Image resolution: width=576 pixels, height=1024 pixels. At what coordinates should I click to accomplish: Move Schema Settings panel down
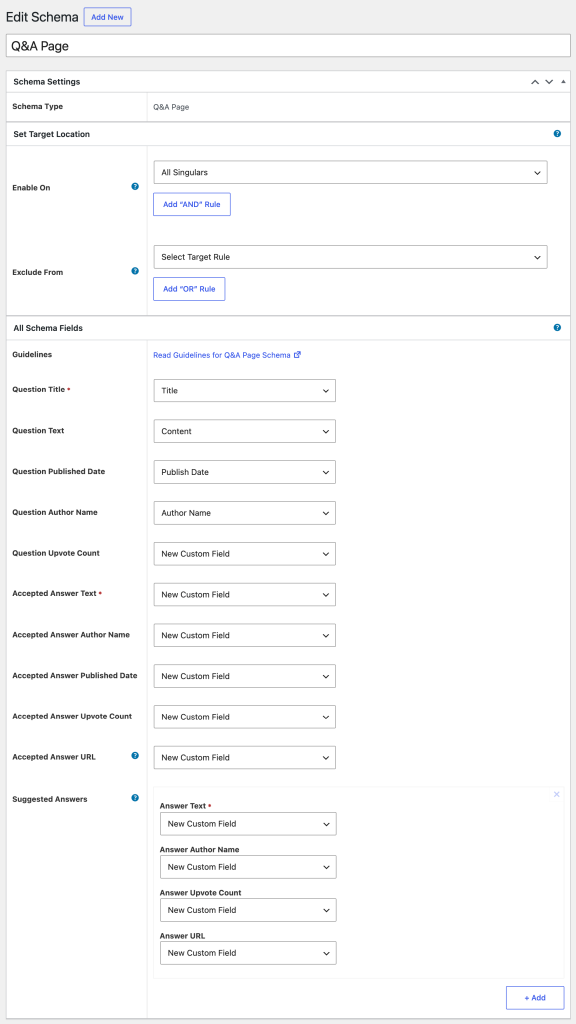coord(549,82)
